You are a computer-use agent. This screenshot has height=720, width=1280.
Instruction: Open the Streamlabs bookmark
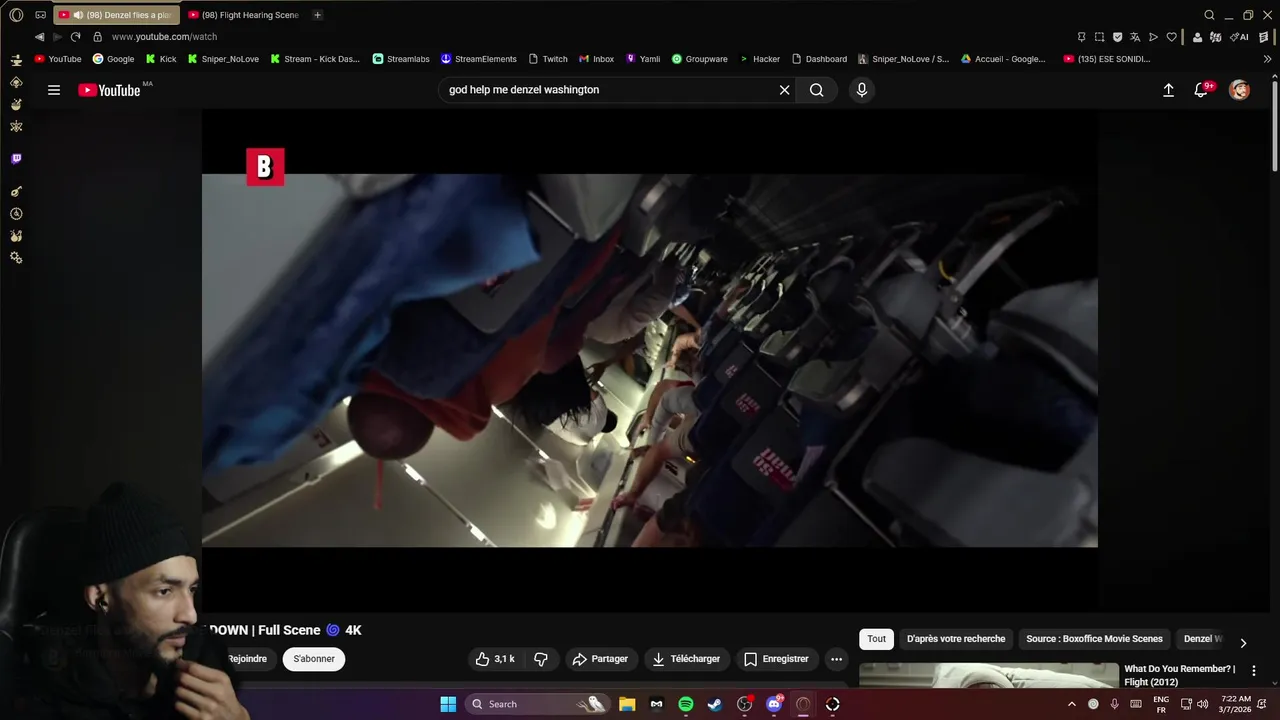[401, 59]
